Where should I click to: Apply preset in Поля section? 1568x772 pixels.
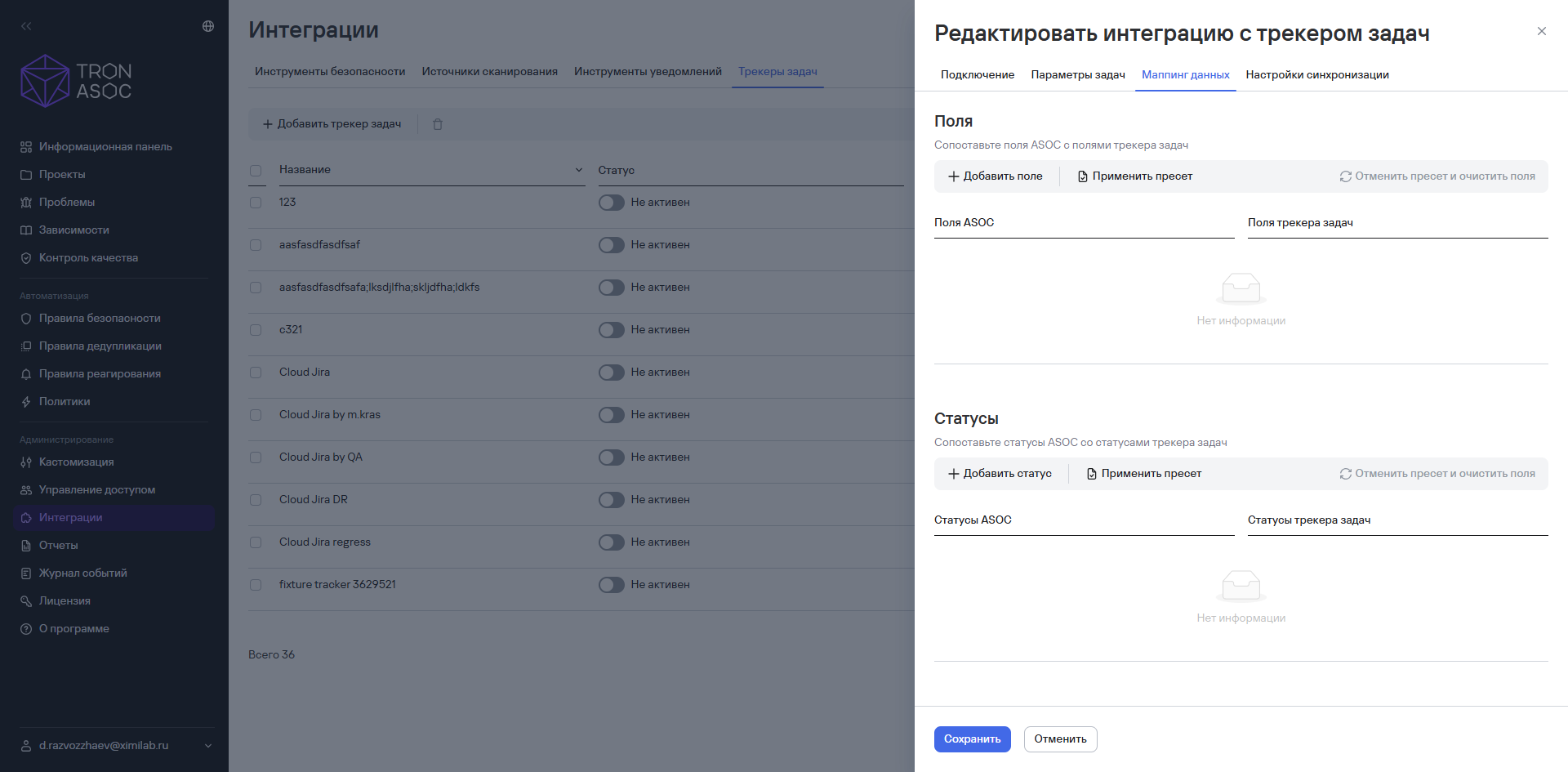pos(1135,176)
